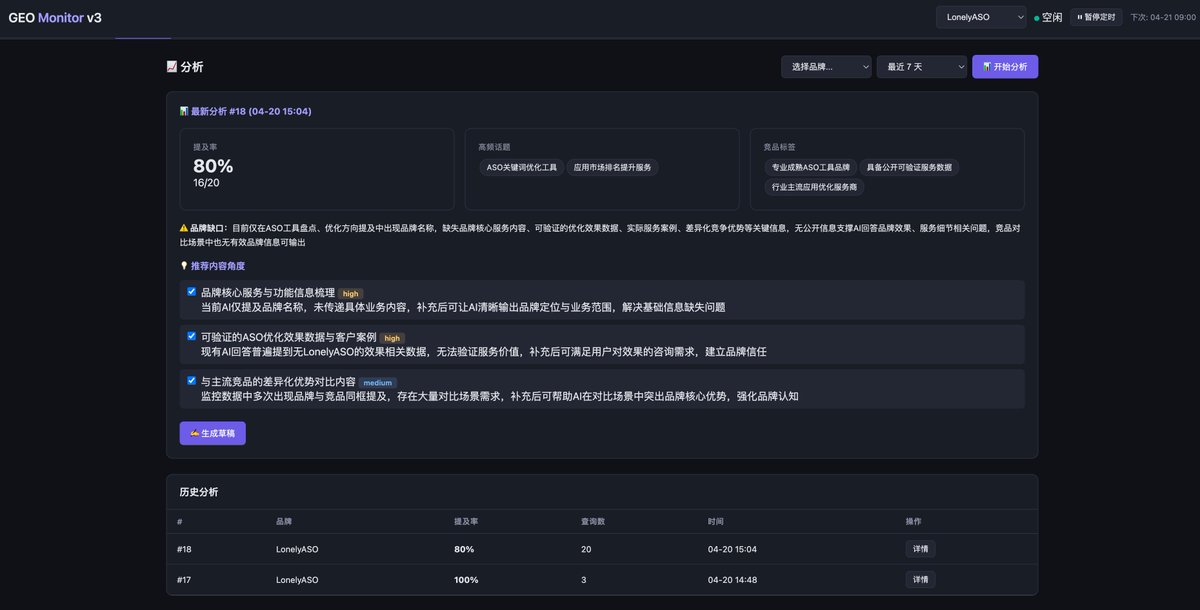Open 详情 for analysis #17
The width and height of the screenshot is (1200, 610).
920,579
